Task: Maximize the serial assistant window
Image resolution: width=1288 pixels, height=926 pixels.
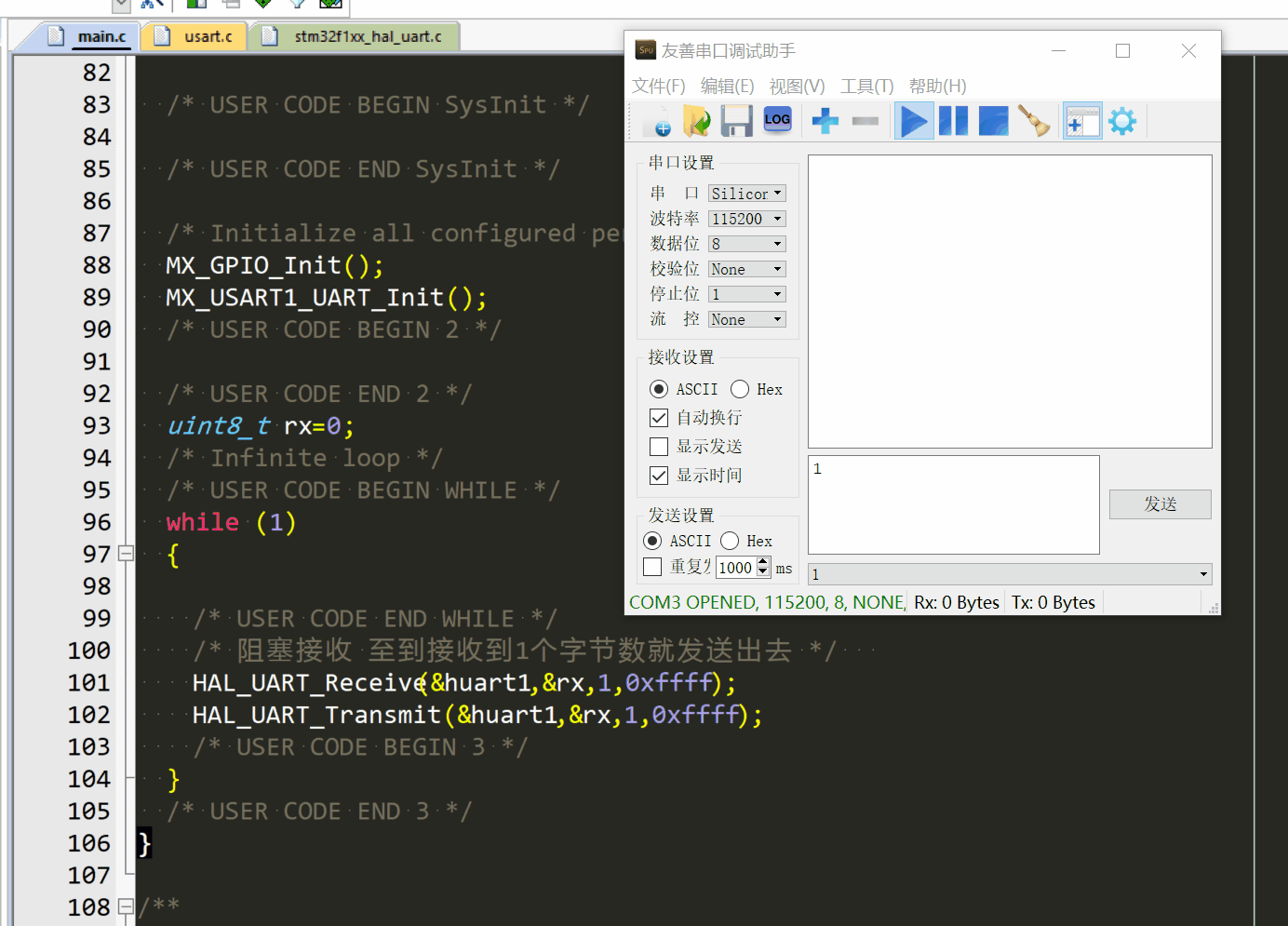Action: 1123,50
